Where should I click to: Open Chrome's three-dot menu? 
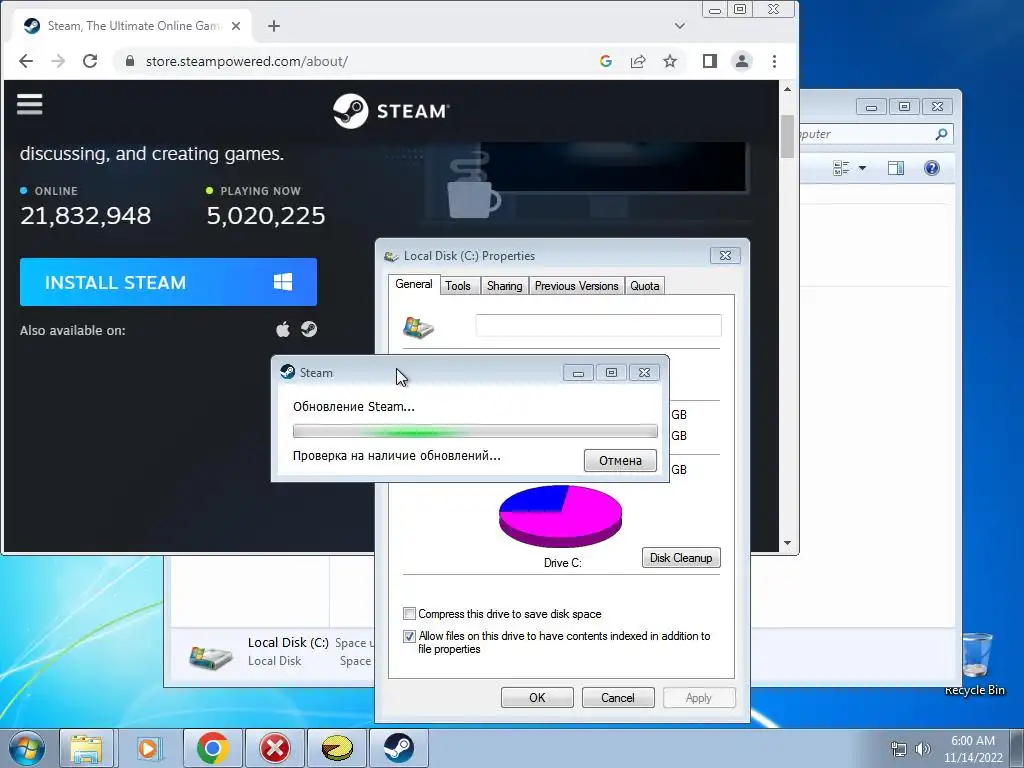[x=775, y=61]
